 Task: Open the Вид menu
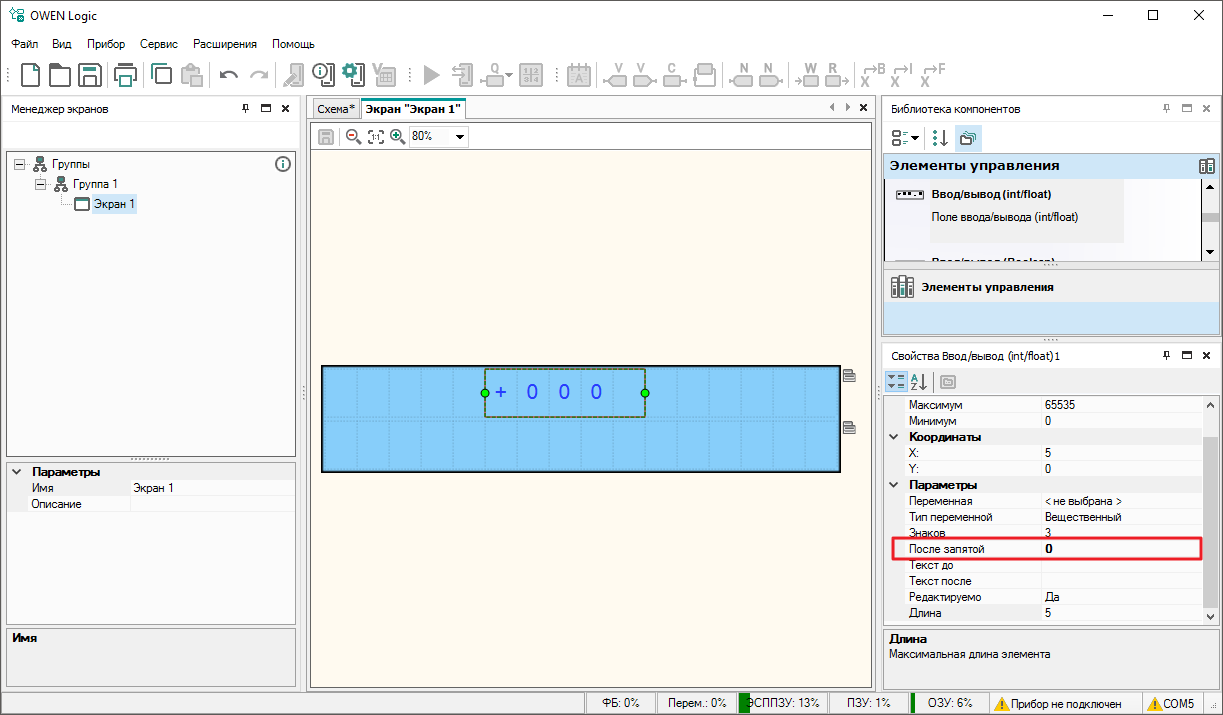pos(62,44)
